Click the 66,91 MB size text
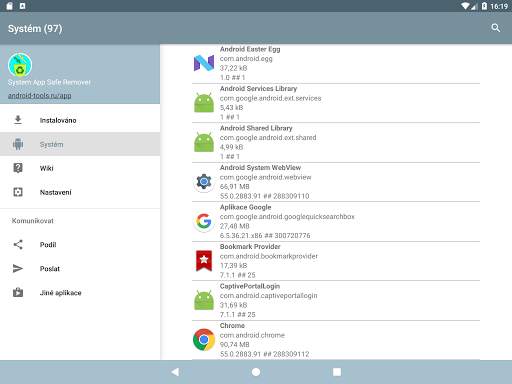512x384 pixels. pos(235,187)
